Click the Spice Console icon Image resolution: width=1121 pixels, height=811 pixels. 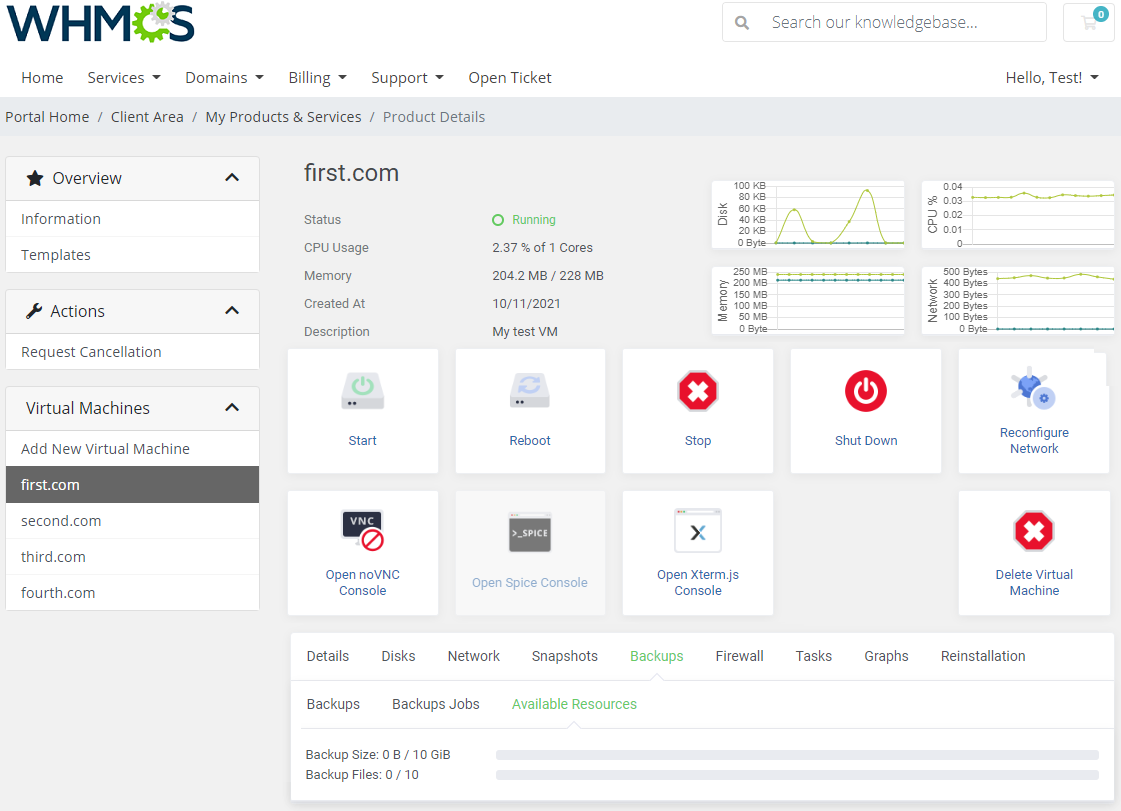(530, 532)
